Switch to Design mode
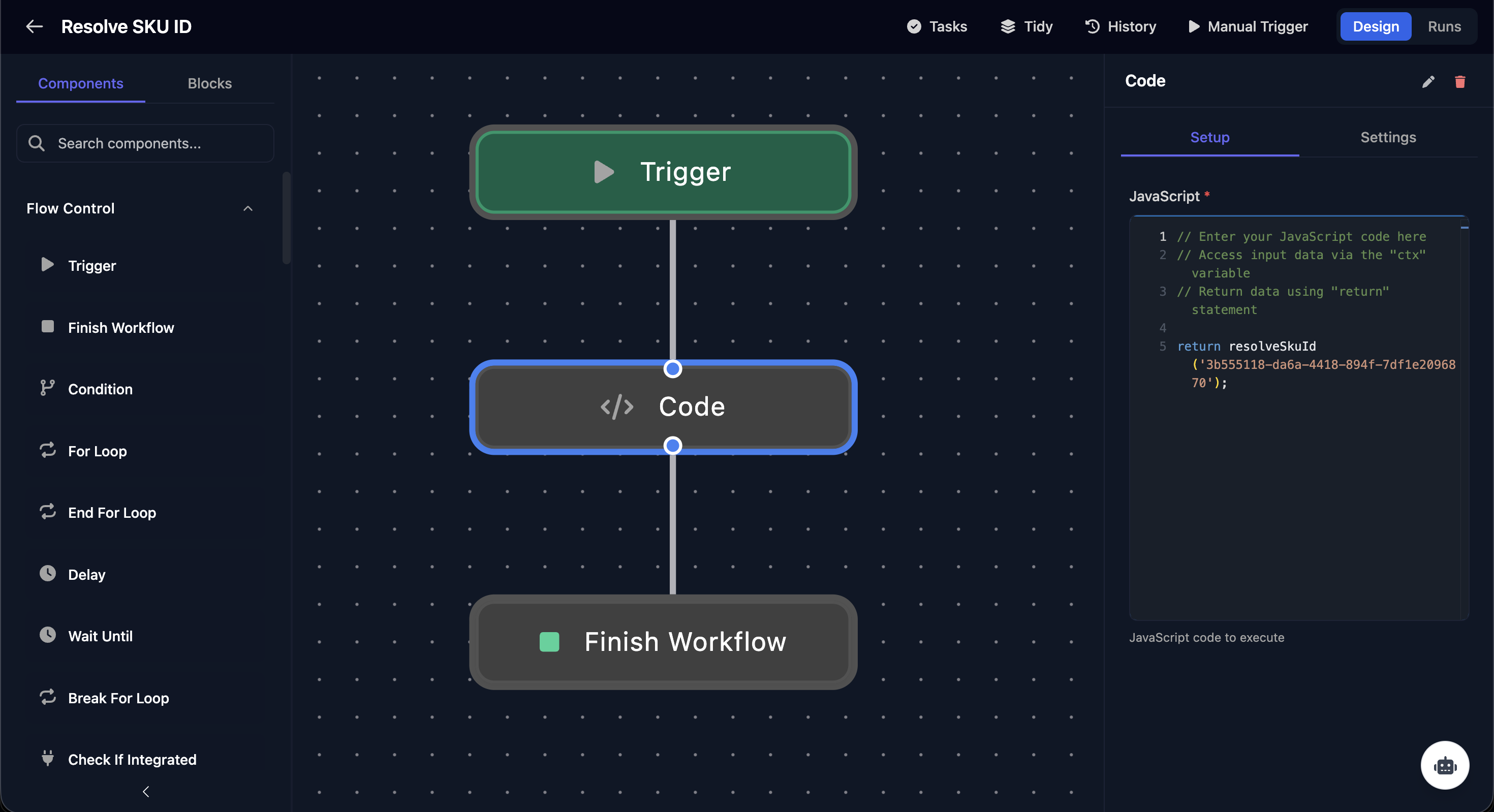Viewport: 1494px width, 812px height. pos(1375,27)
